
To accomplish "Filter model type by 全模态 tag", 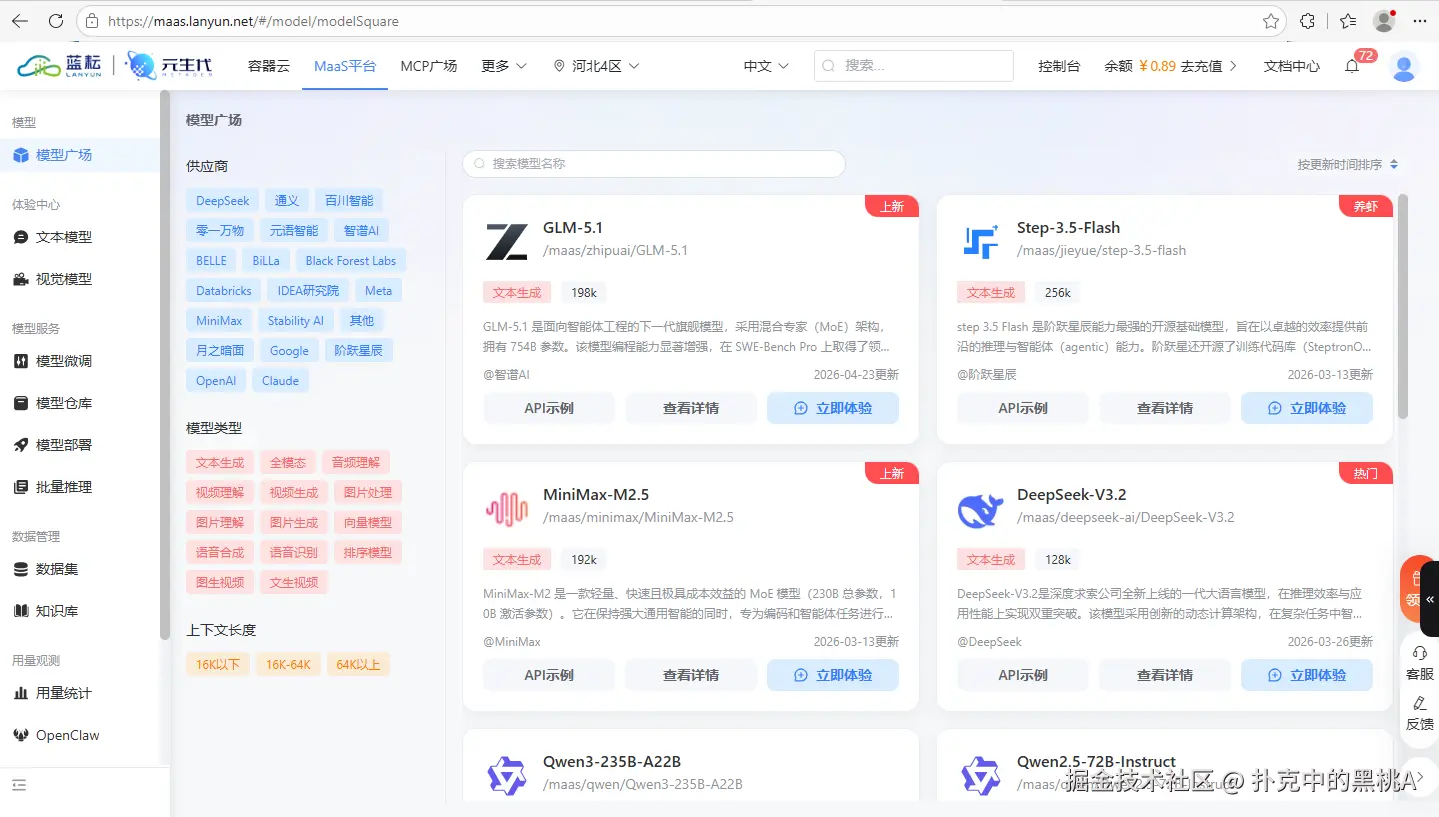I will click(288, 463).
